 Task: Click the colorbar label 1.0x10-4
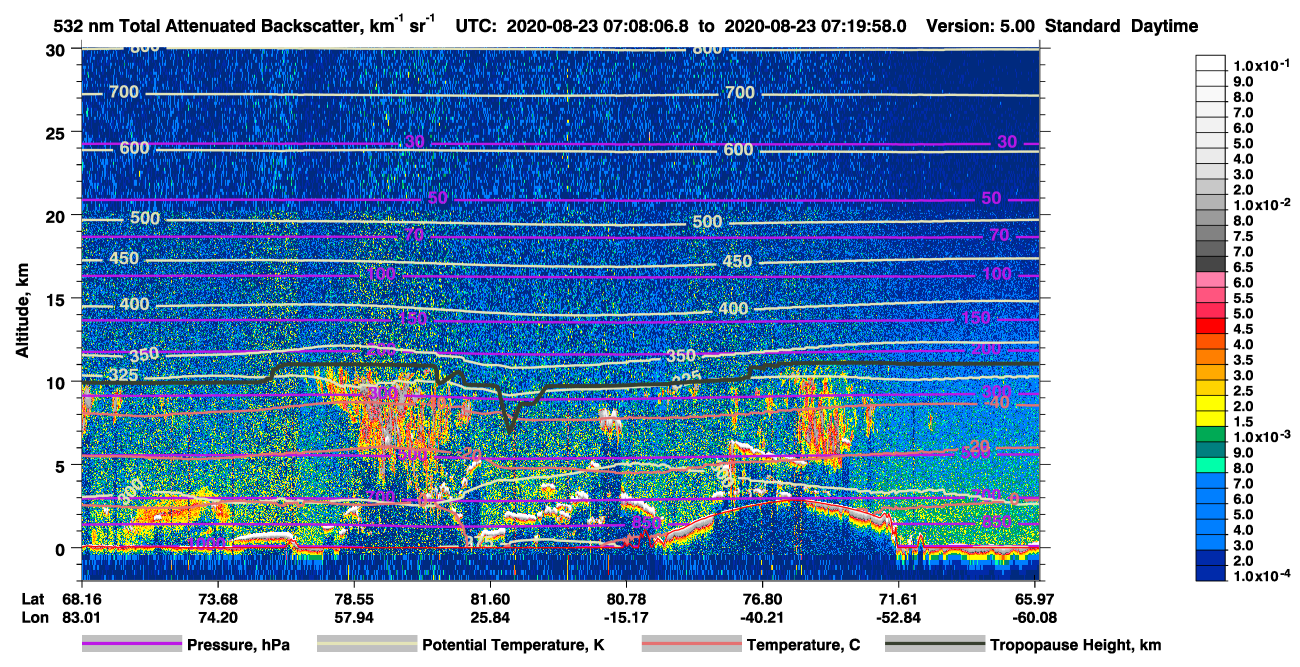pos(1261,578)
